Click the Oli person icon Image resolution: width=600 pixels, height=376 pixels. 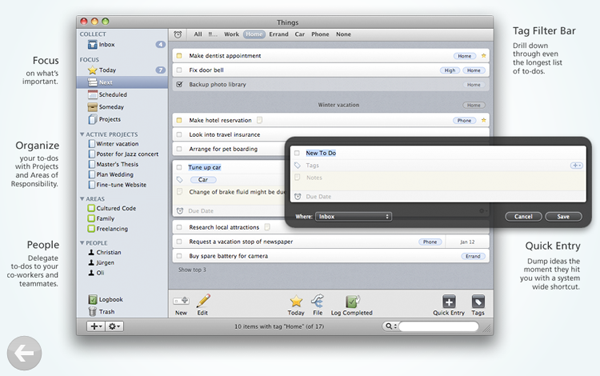point(91,273)
